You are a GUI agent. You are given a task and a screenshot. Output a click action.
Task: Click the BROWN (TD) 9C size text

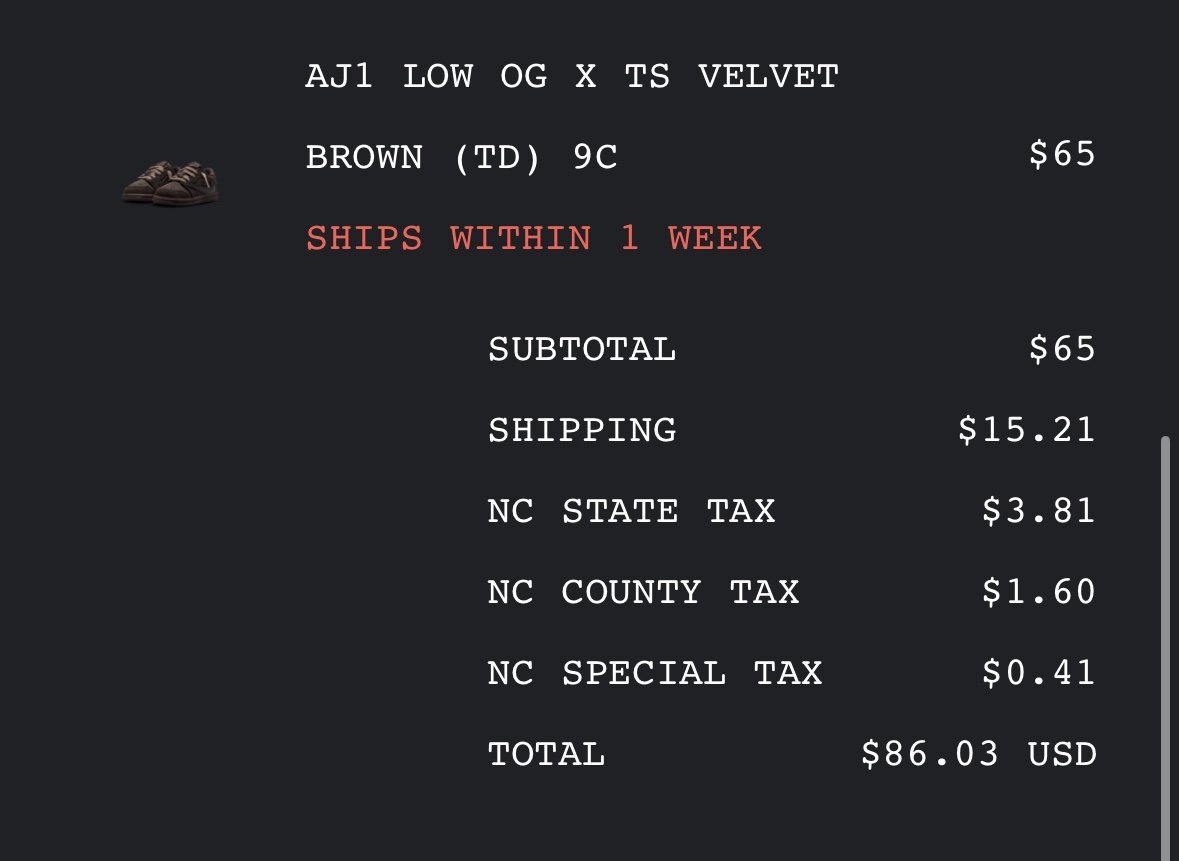461,158
